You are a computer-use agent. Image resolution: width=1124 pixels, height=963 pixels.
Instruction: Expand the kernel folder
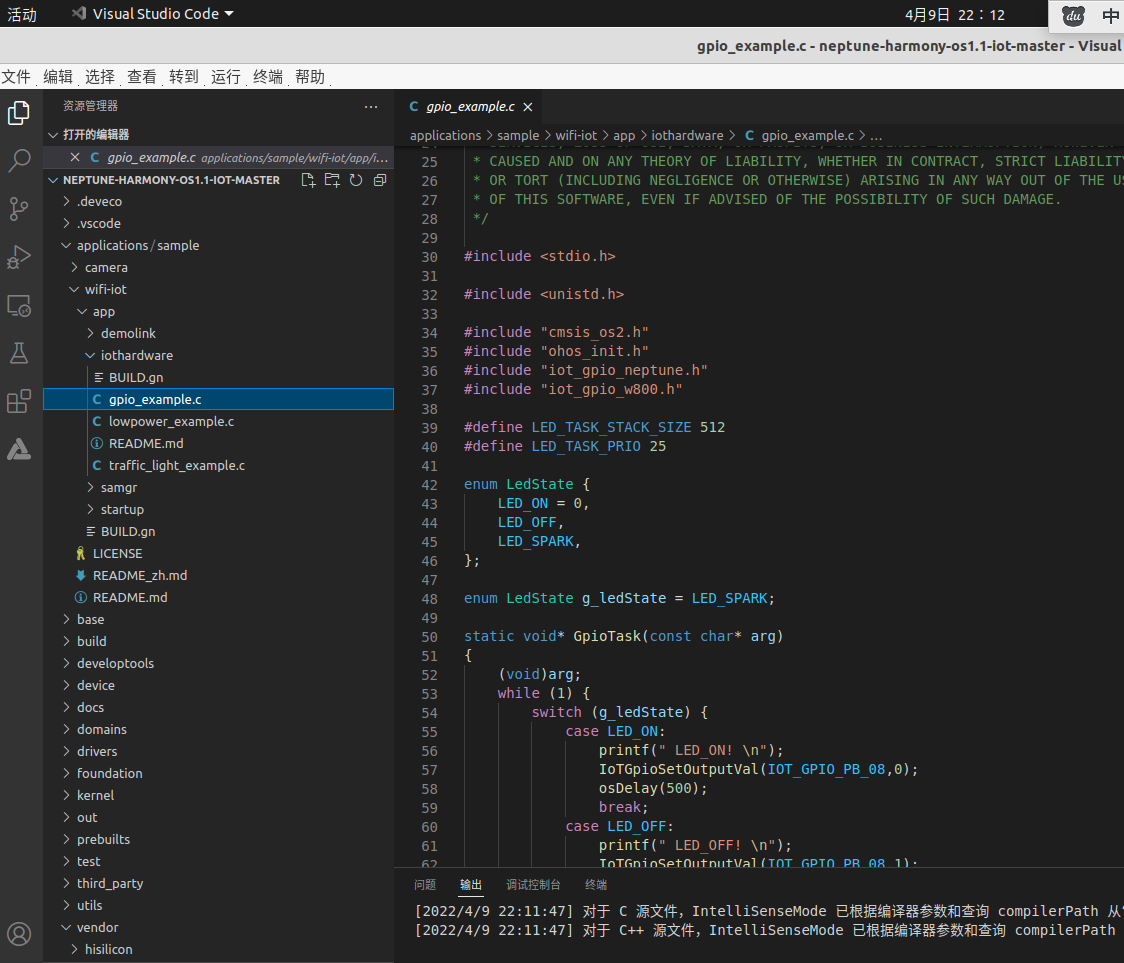219,795
